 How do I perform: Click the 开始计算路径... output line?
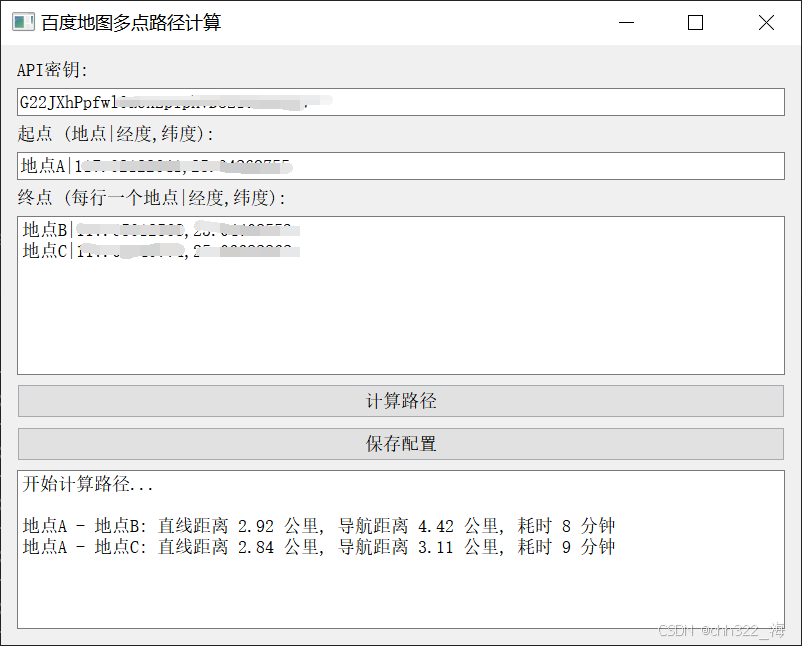[x=88, y=484]
